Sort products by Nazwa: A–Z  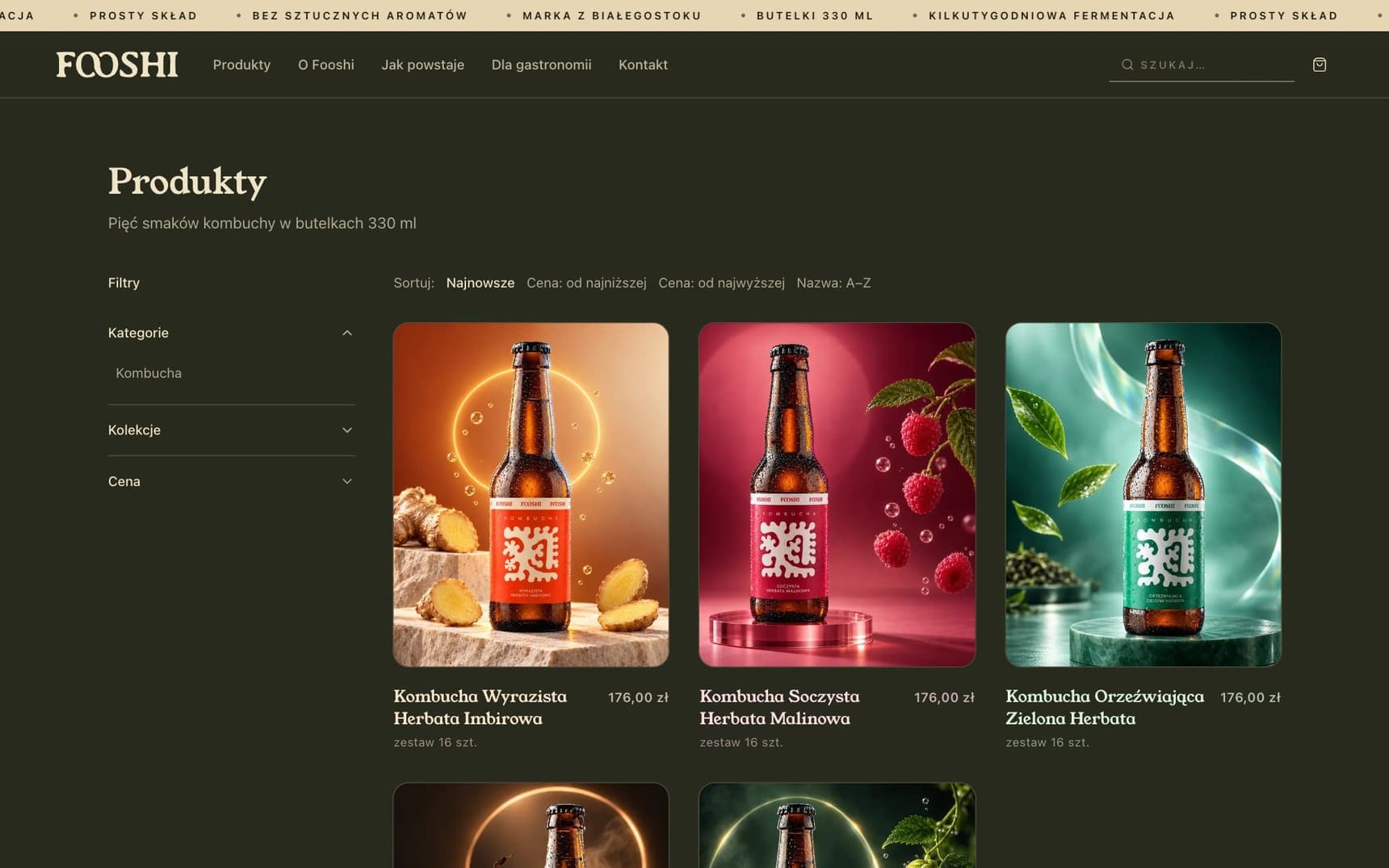click(x=833, y=283)
